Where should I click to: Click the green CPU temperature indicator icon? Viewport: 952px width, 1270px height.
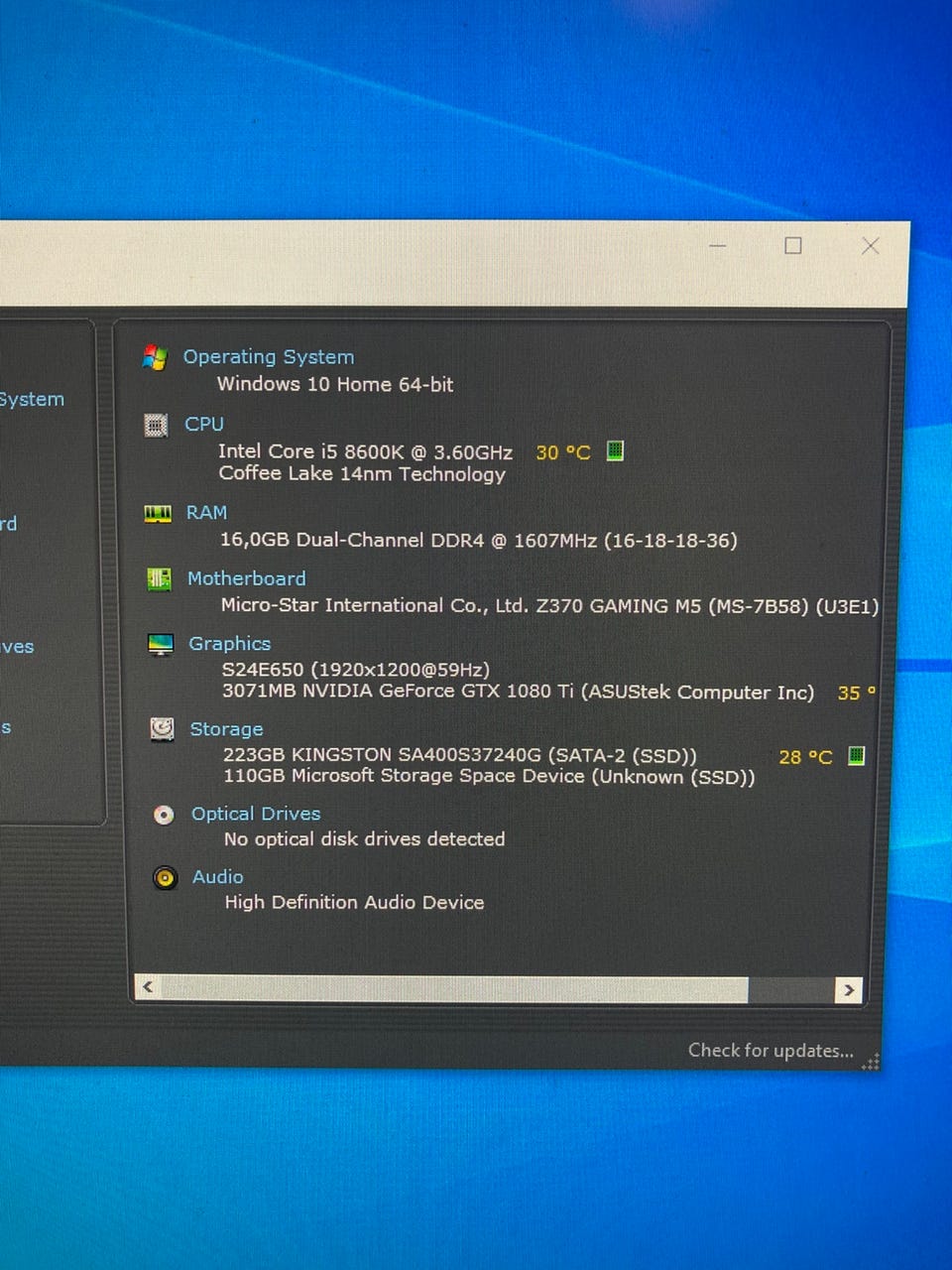tap(615, 450)
